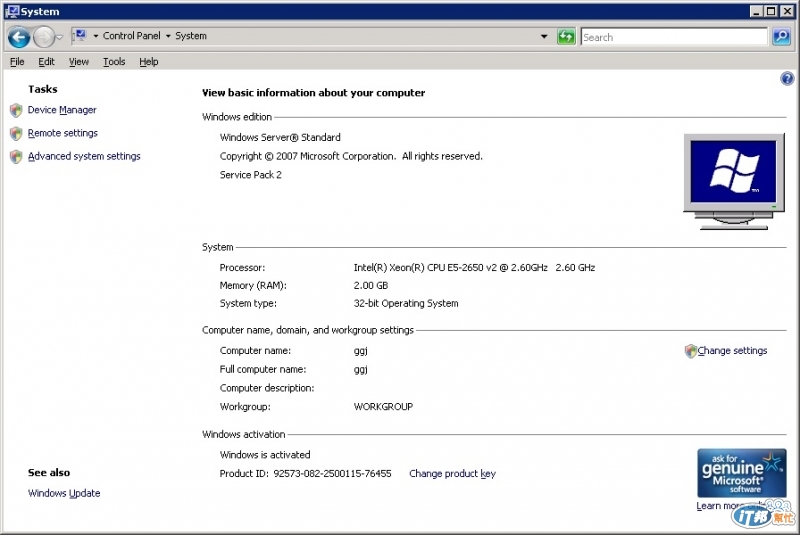800x535 pixels.
Task: Open the Edit menu
Action: click(x=46, y=62)
